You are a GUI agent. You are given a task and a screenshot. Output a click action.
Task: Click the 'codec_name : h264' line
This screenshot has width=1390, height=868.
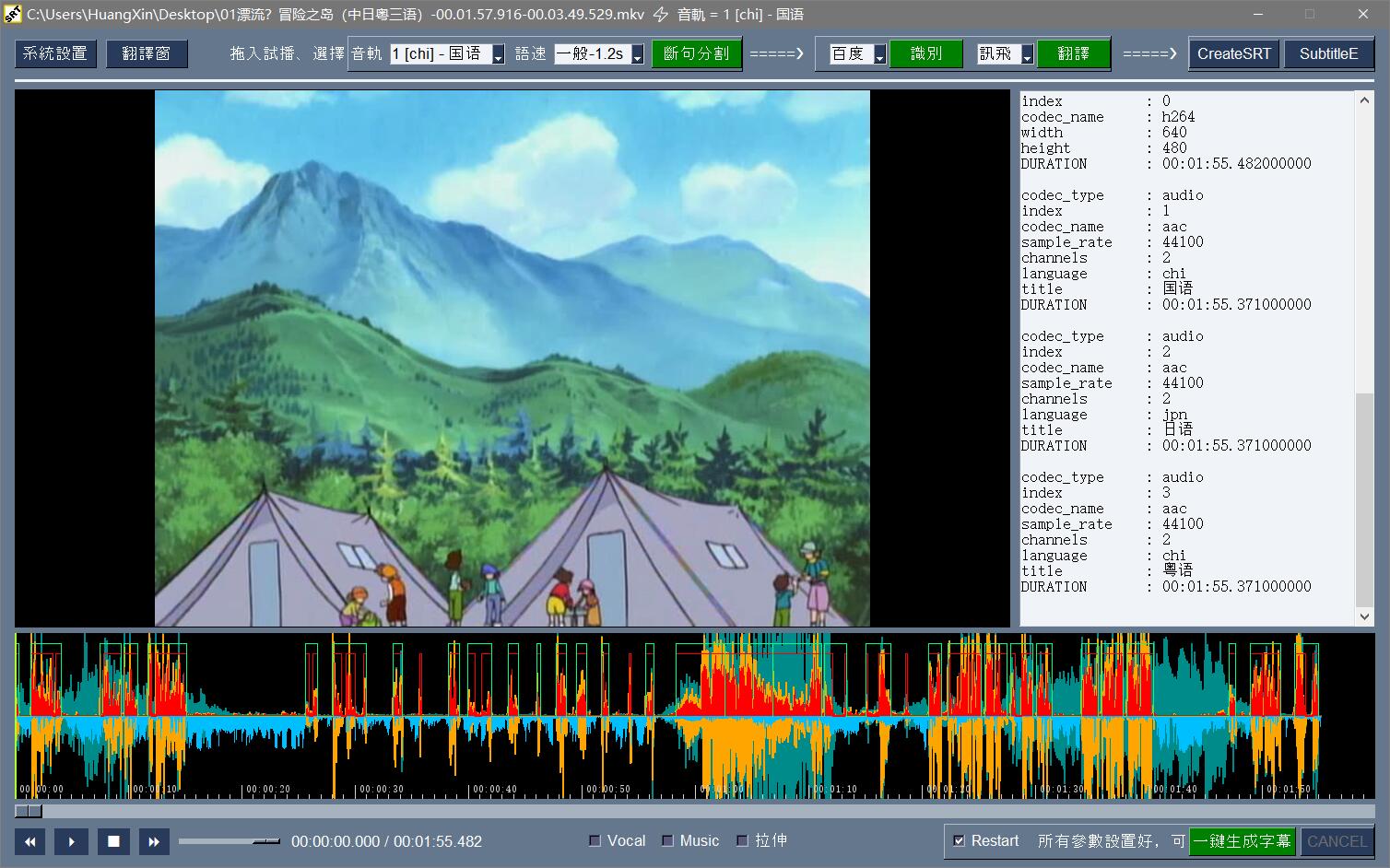(x=1108, y=117)
